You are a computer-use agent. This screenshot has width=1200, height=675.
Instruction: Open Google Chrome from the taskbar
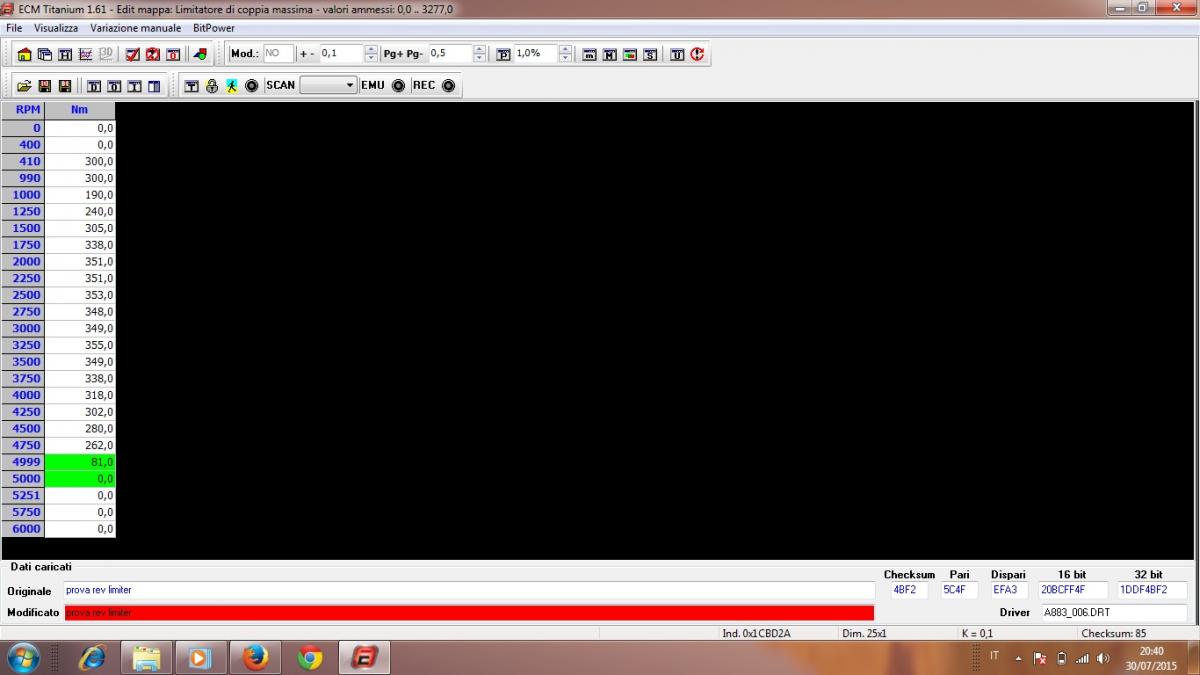coord(310,657)
